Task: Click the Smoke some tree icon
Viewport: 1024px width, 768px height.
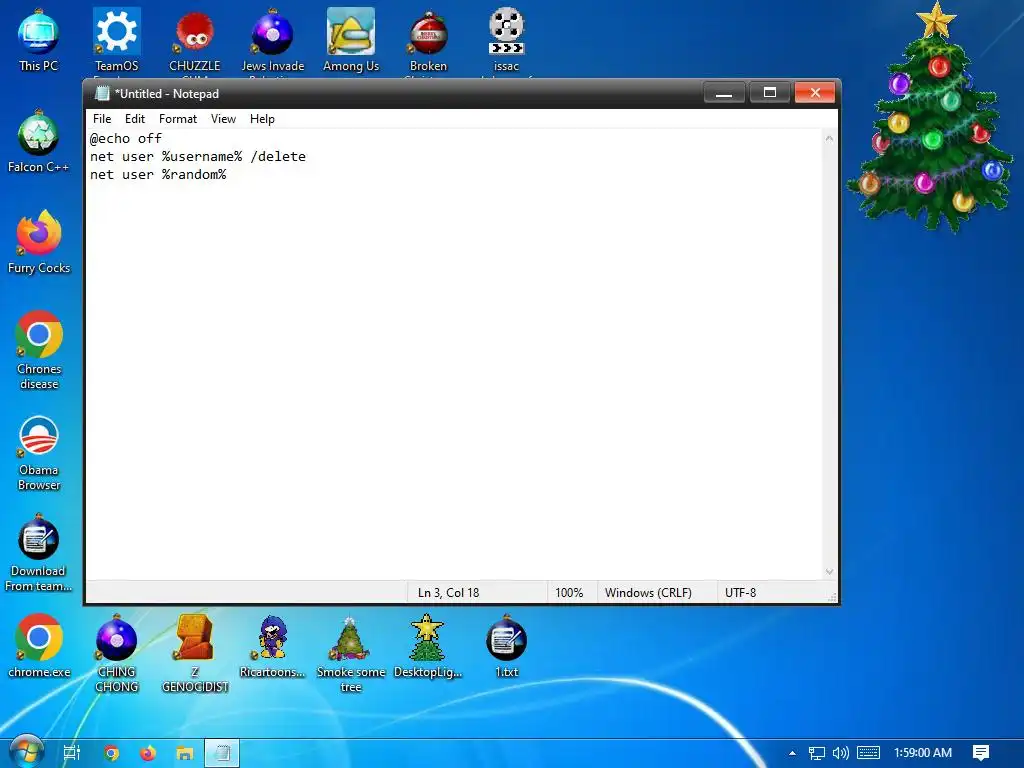Action: point(351,653)
